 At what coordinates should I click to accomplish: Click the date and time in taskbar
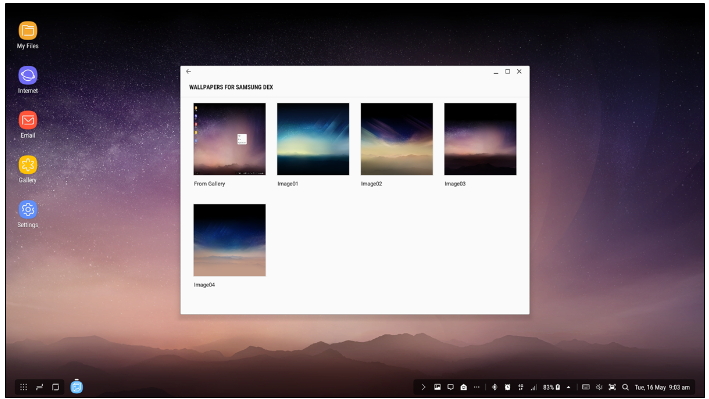click(x=662, y=387)
